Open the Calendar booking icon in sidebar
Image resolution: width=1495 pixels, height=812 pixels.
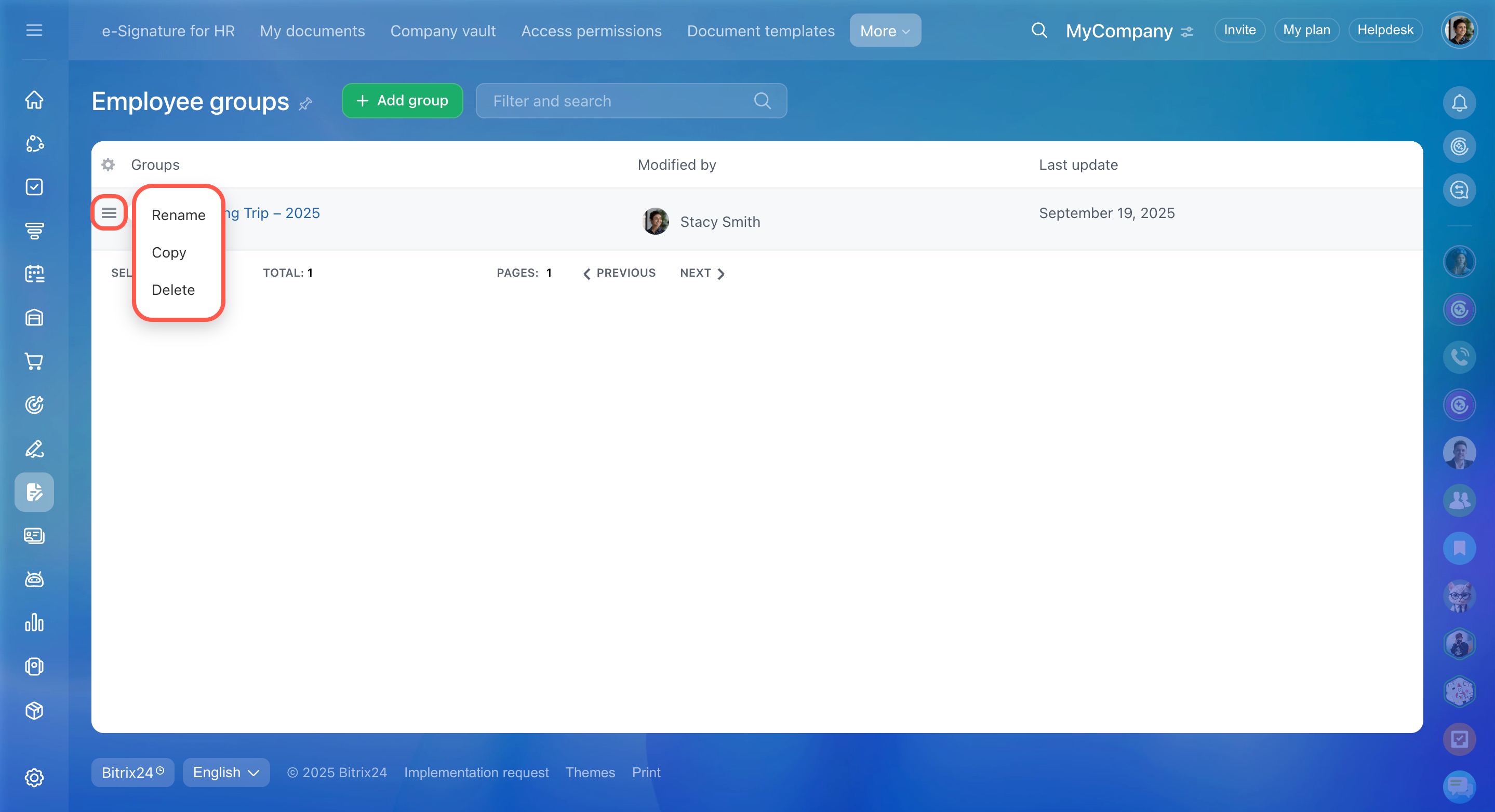pyautogui.click(x=34, y=274)
